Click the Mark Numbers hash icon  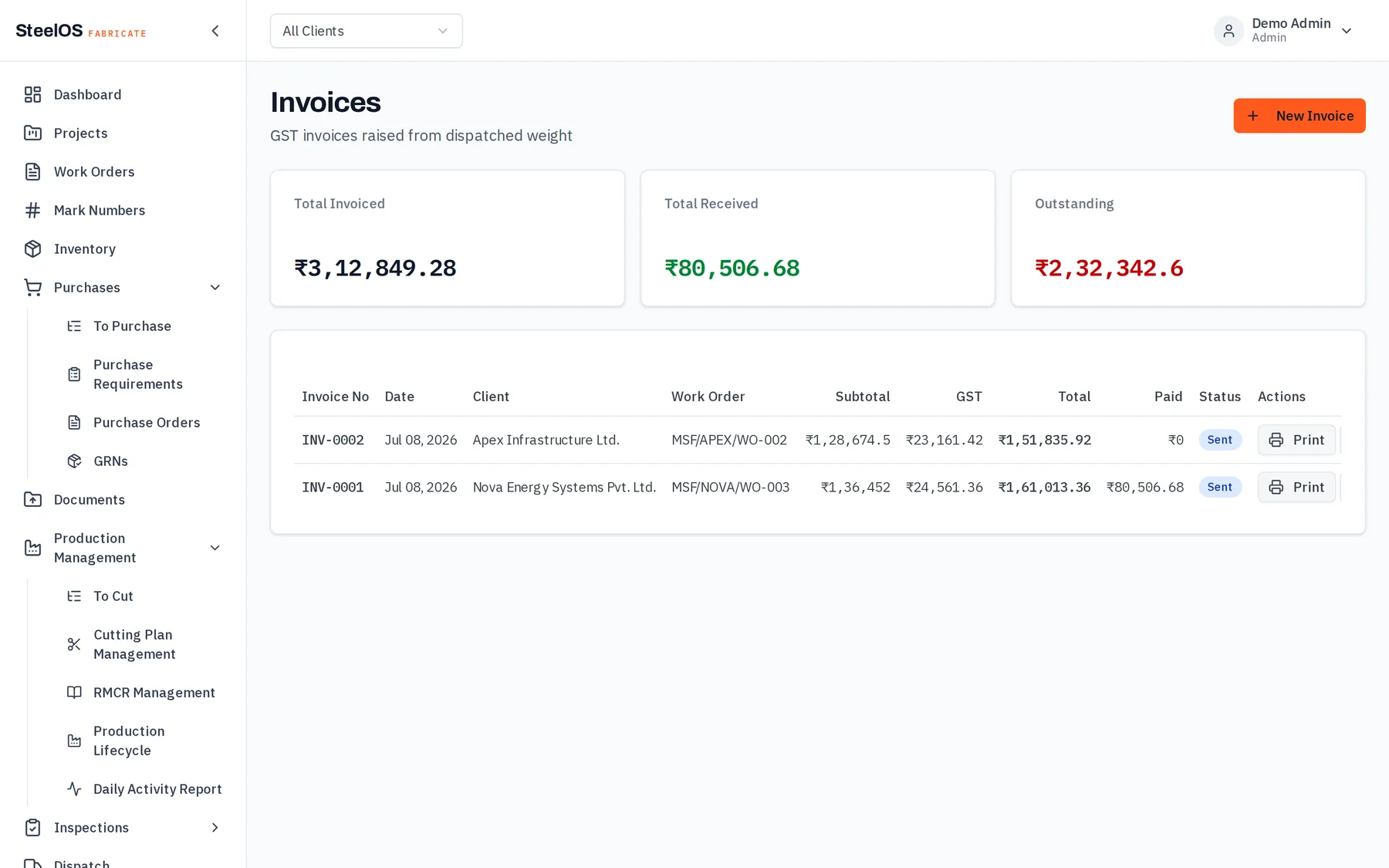(x=32, y=211)
